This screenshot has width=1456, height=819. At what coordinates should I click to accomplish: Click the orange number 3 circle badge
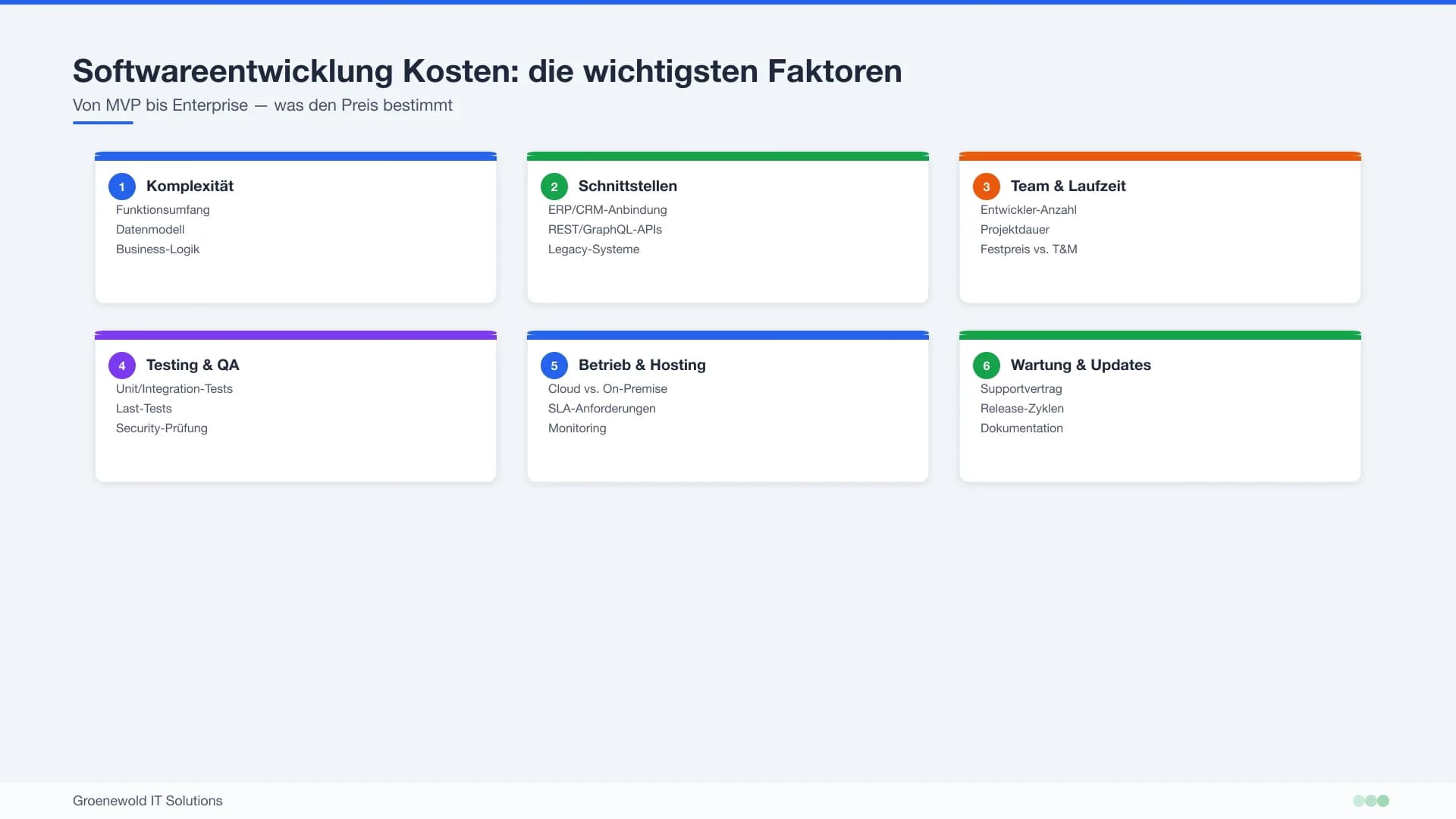coord(987,187)
